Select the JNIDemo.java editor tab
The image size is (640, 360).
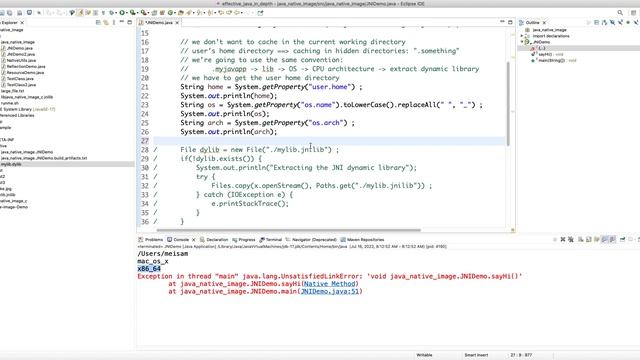pos(158,22)
